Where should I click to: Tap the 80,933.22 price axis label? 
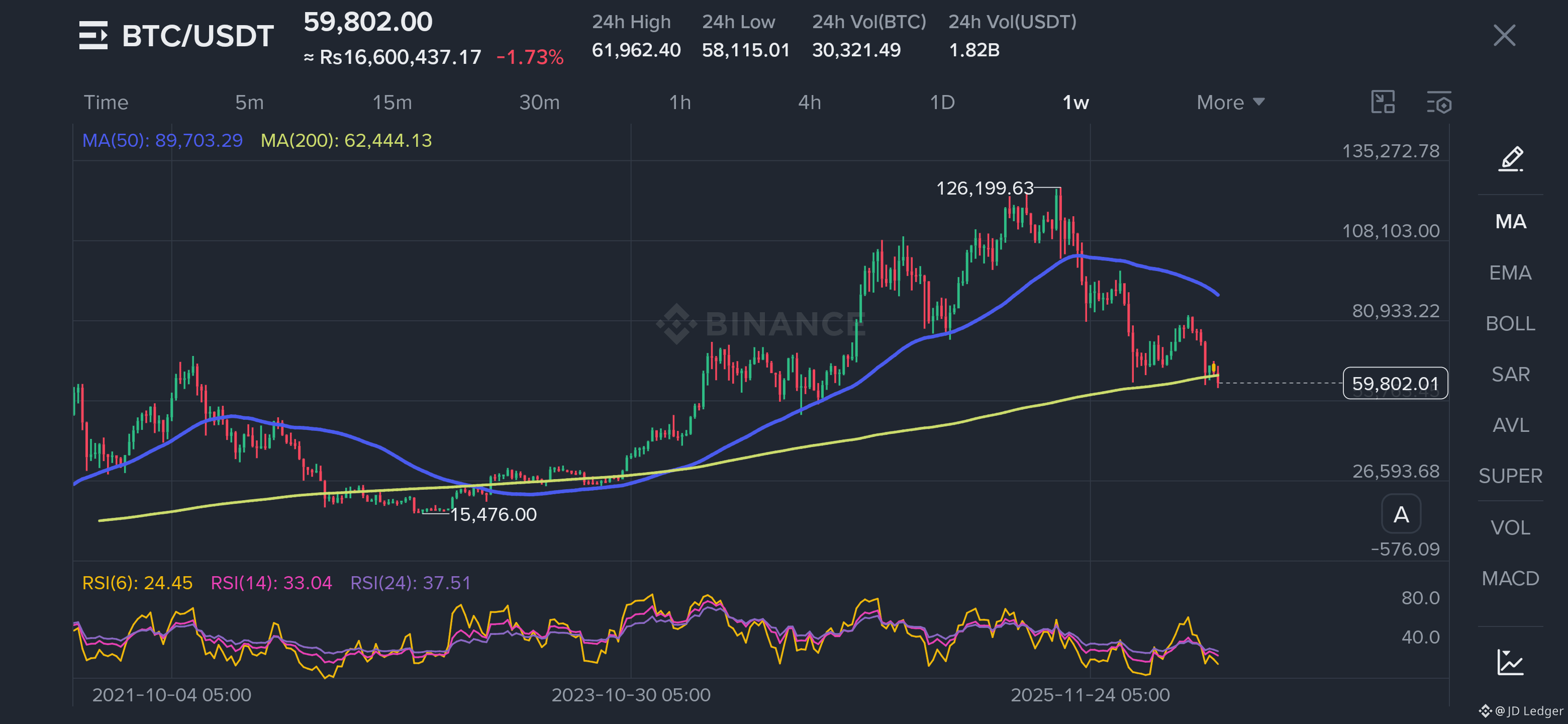1396,311
